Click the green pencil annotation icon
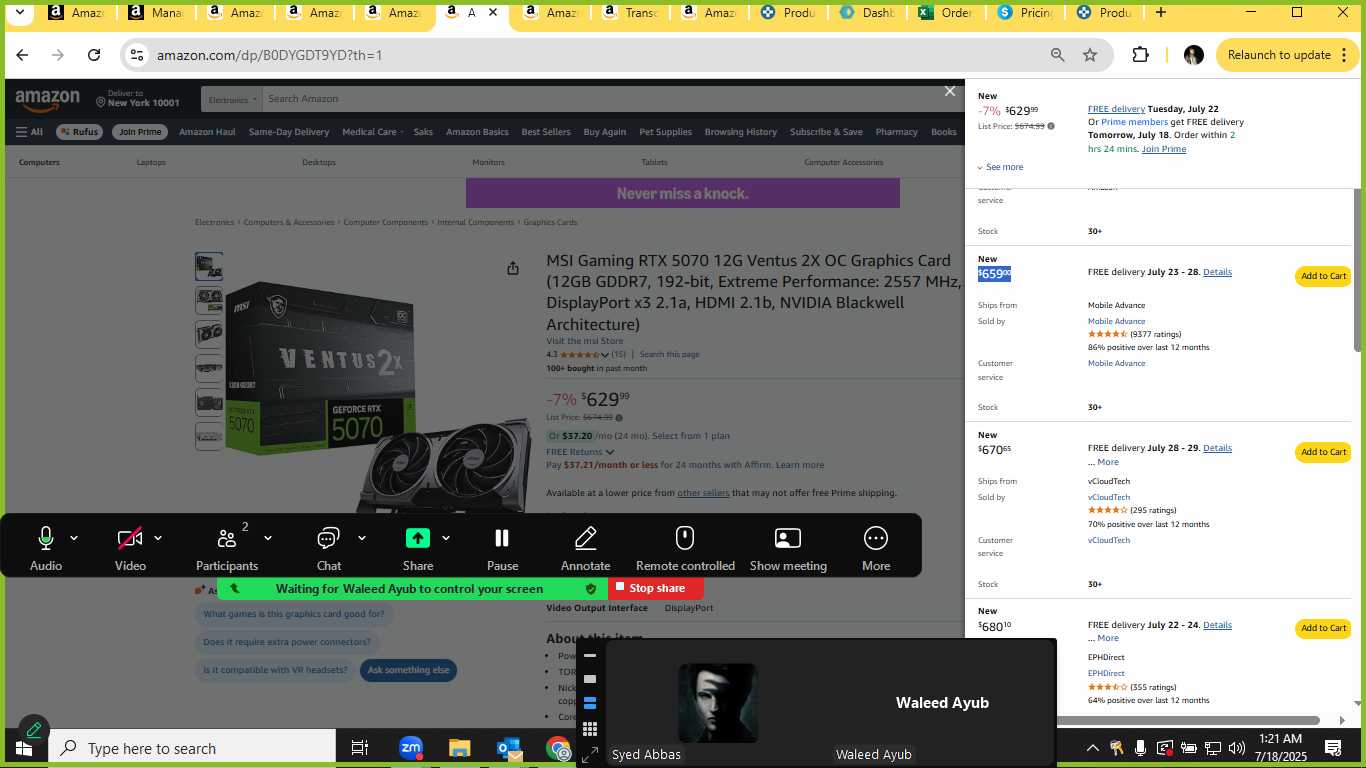The width and height of the screenshot is (1366, 768). [x=33, y=730]
